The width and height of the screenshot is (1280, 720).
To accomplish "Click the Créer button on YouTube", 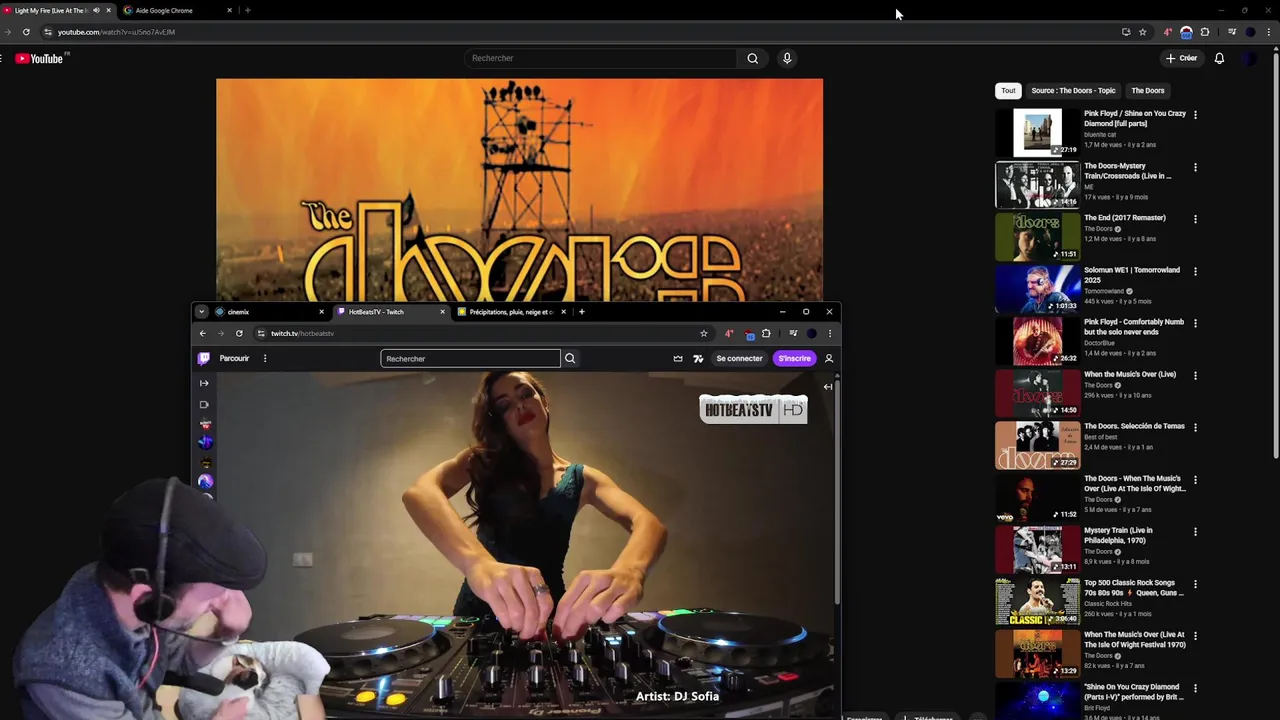I will click(x=1181, y=58).
